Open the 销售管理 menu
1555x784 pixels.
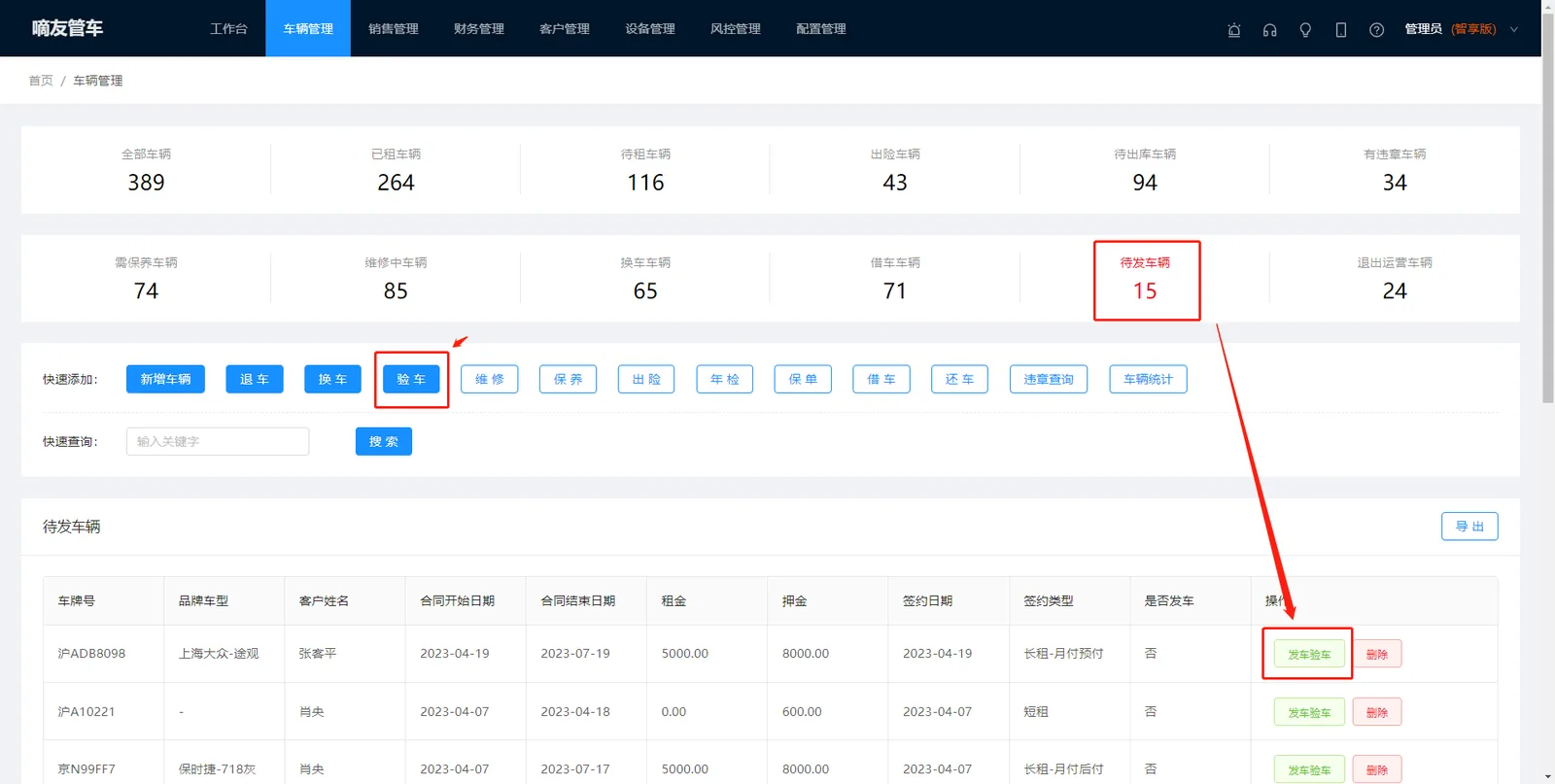394,29
